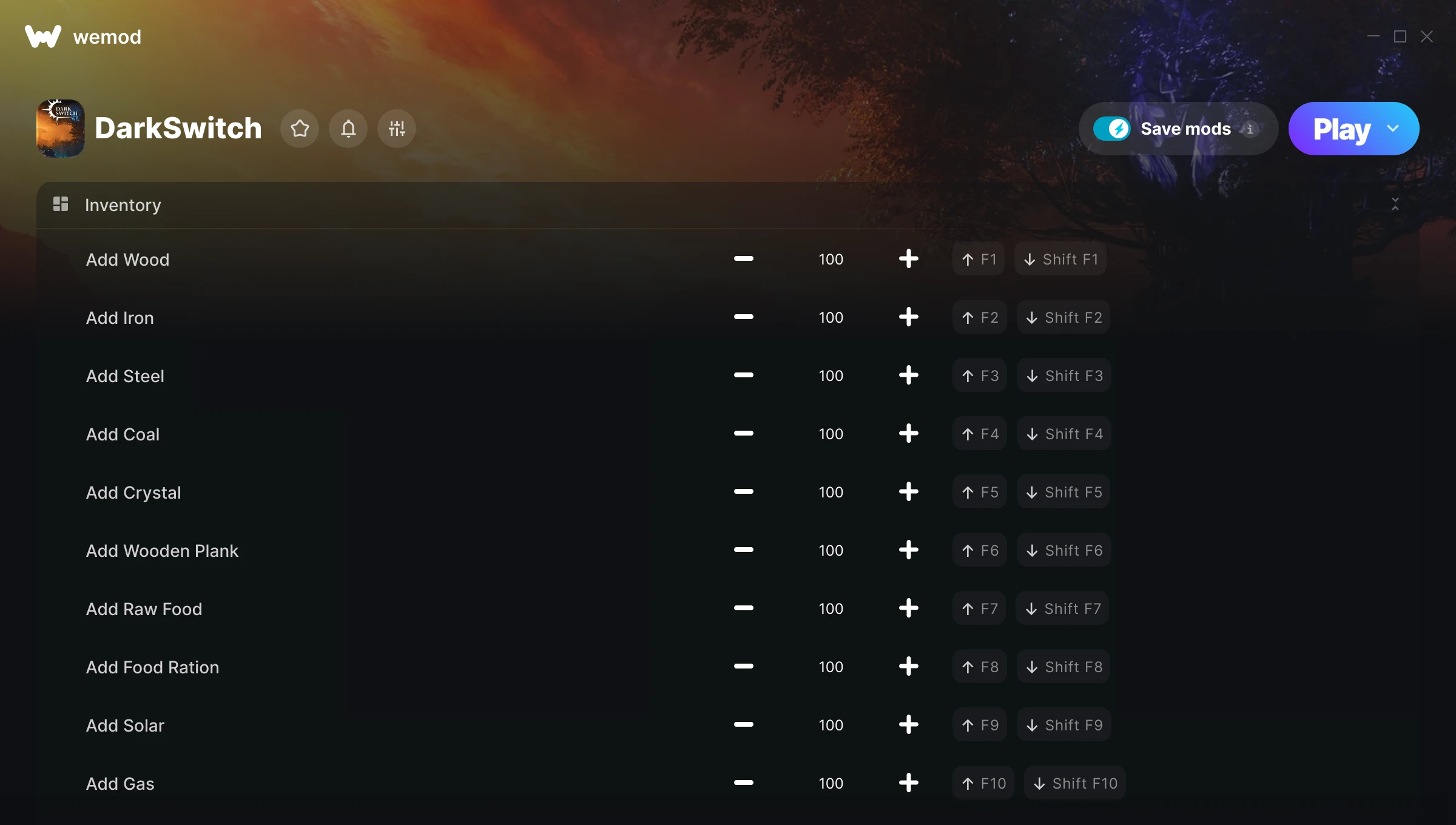Image resolution: width=1456 pixels, height=825 pixels.
Task: Change the Shift F5 hotkey for Crystal
Action: [x=1063, y=492]
